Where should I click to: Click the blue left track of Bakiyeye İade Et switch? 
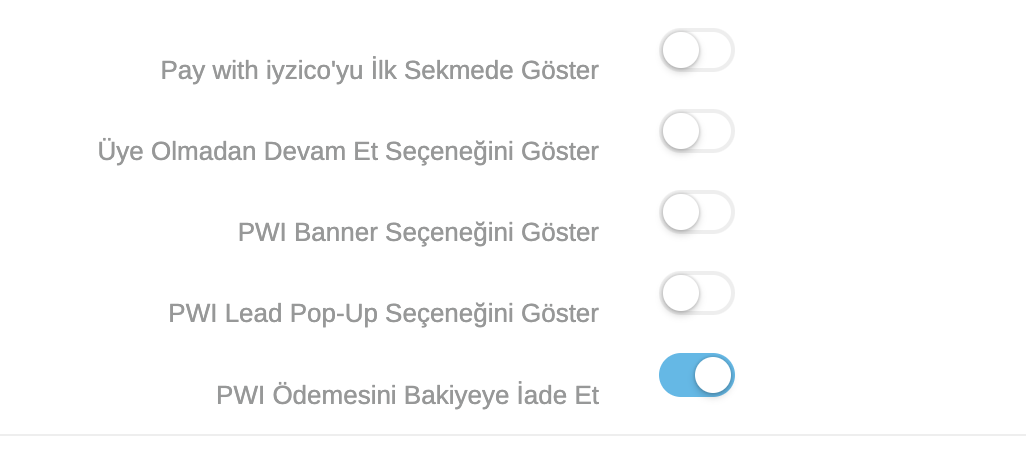(676, 375)
